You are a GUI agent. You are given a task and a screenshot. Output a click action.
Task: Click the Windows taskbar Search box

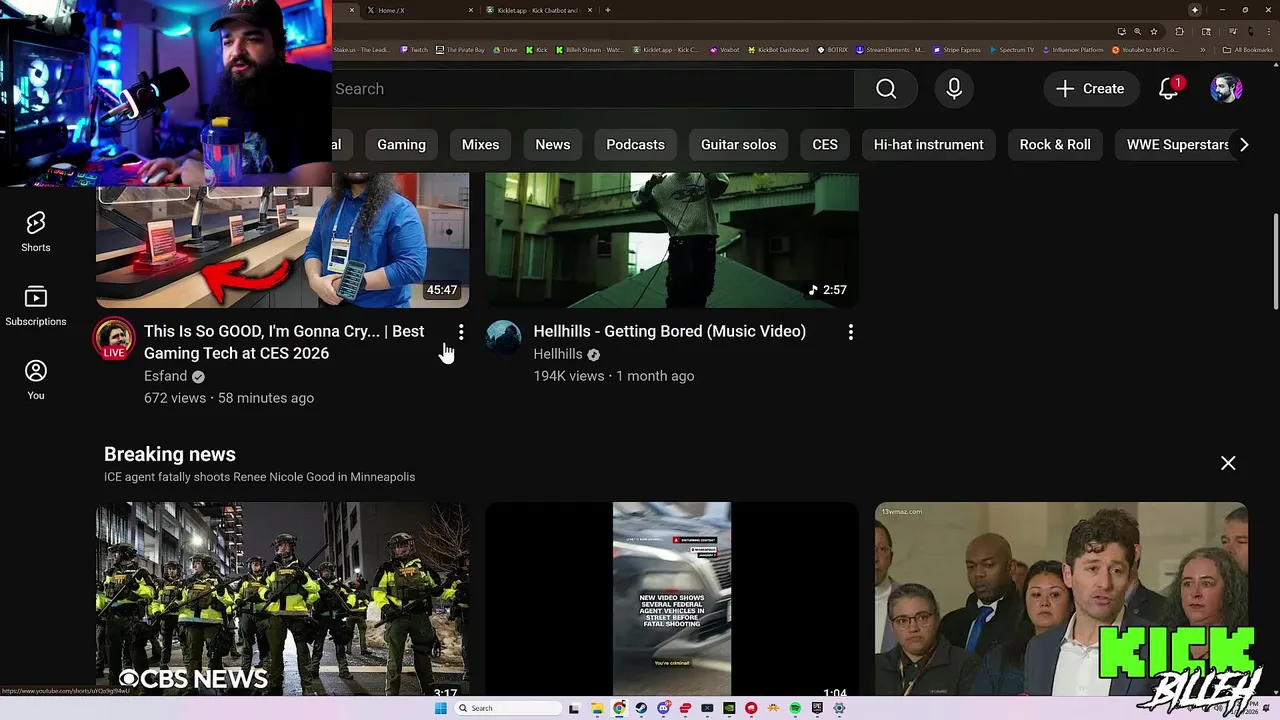tap(507, 708)
